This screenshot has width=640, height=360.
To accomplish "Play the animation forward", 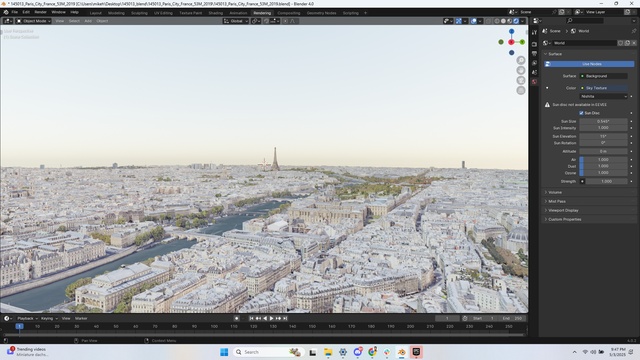I will point(271,318).
